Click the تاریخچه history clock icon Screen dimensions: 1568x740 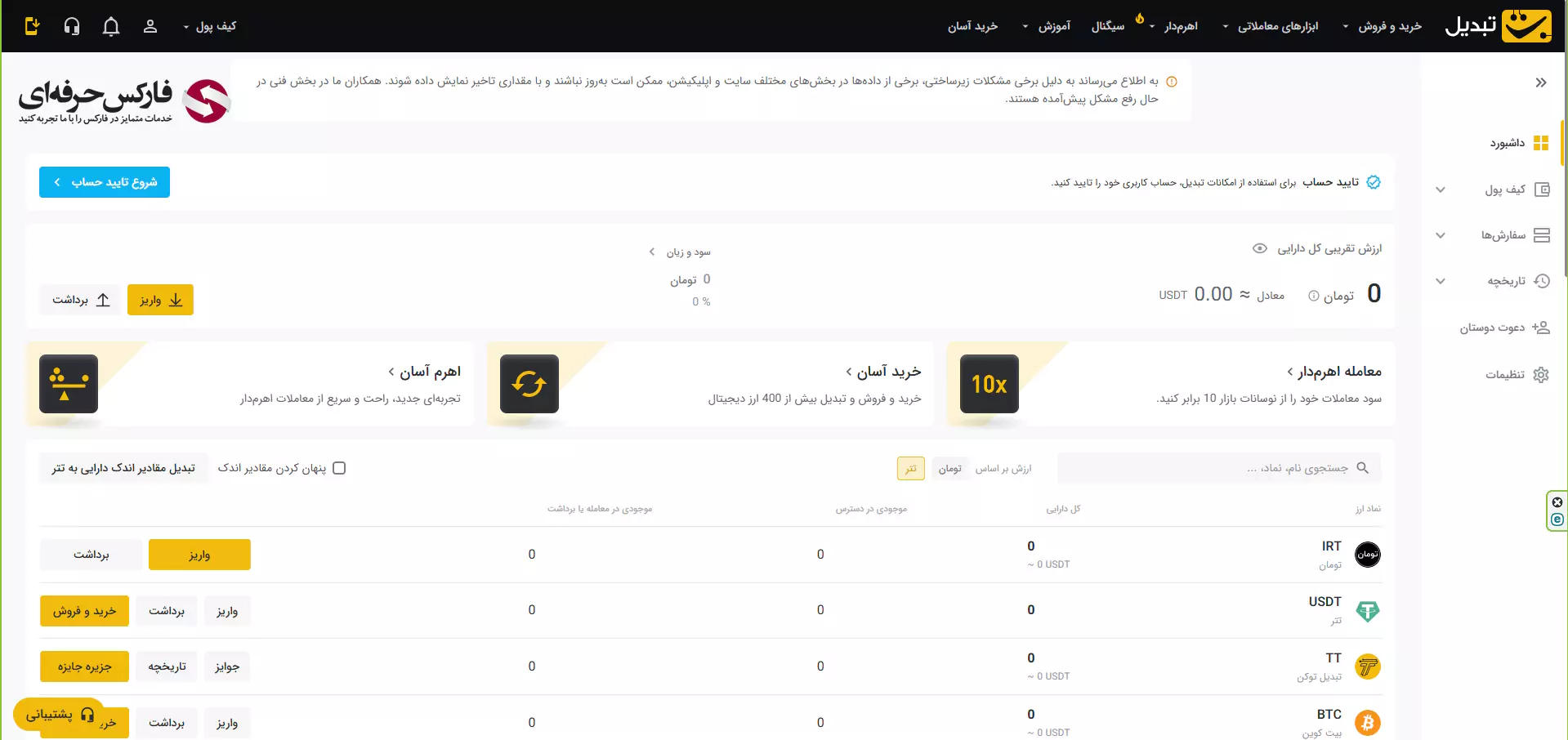(x=1542, y=281)
